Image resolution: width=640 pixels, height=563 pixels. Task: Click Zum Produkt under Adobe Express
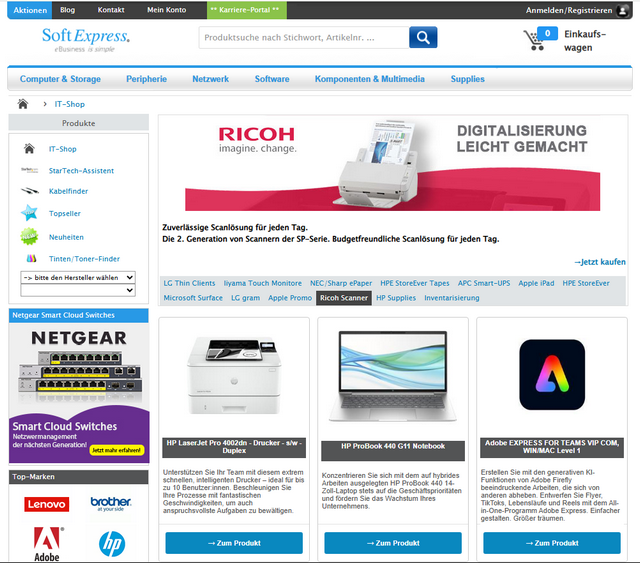tap(552, 543)
